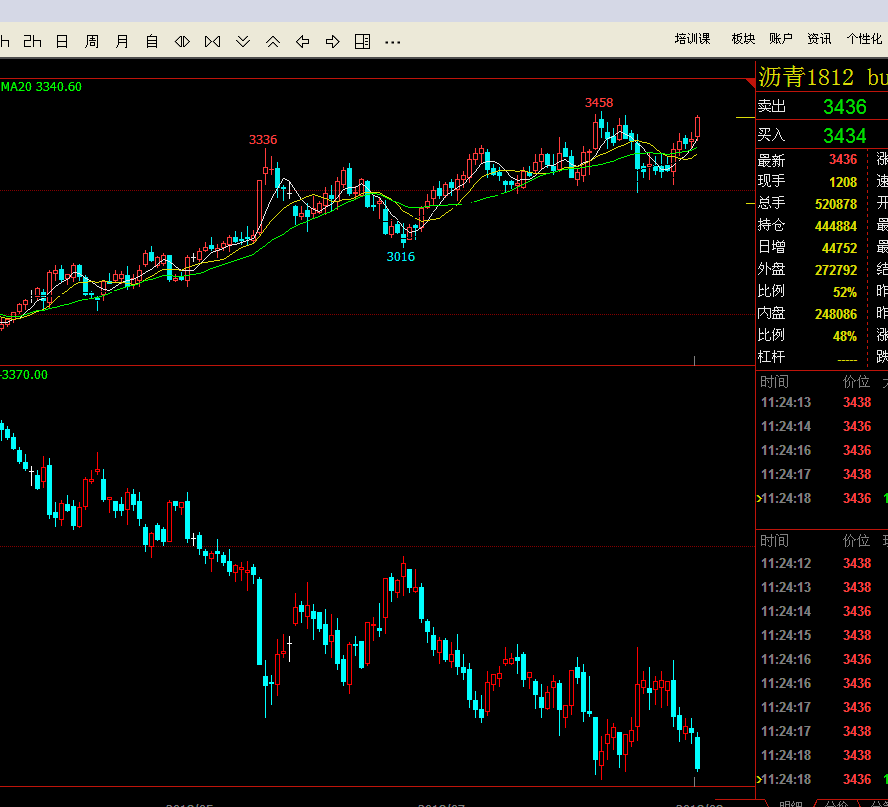Switch chart to 2-hour period
Viewport: 888px width, 807px height.
click(x=32, y=41)
